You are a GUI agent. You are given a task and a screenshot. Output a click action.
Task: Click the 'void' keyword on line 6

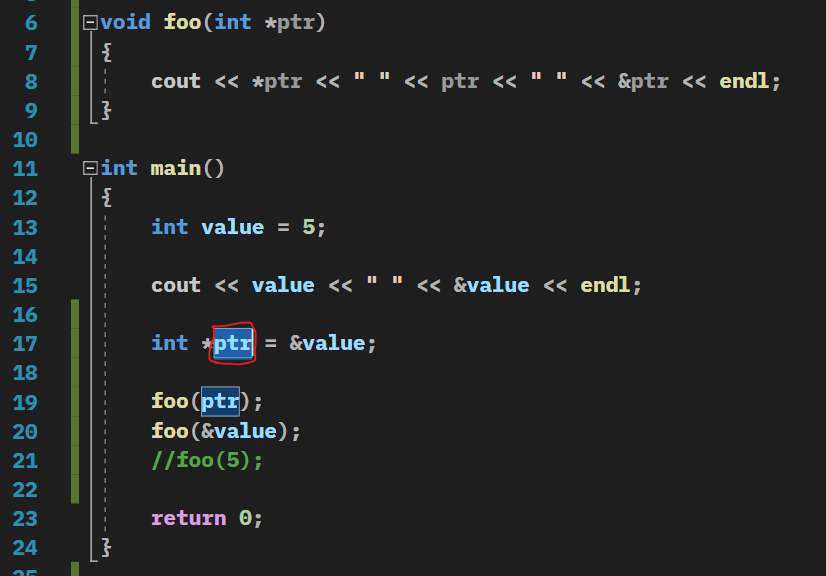[x=125, y=22]
